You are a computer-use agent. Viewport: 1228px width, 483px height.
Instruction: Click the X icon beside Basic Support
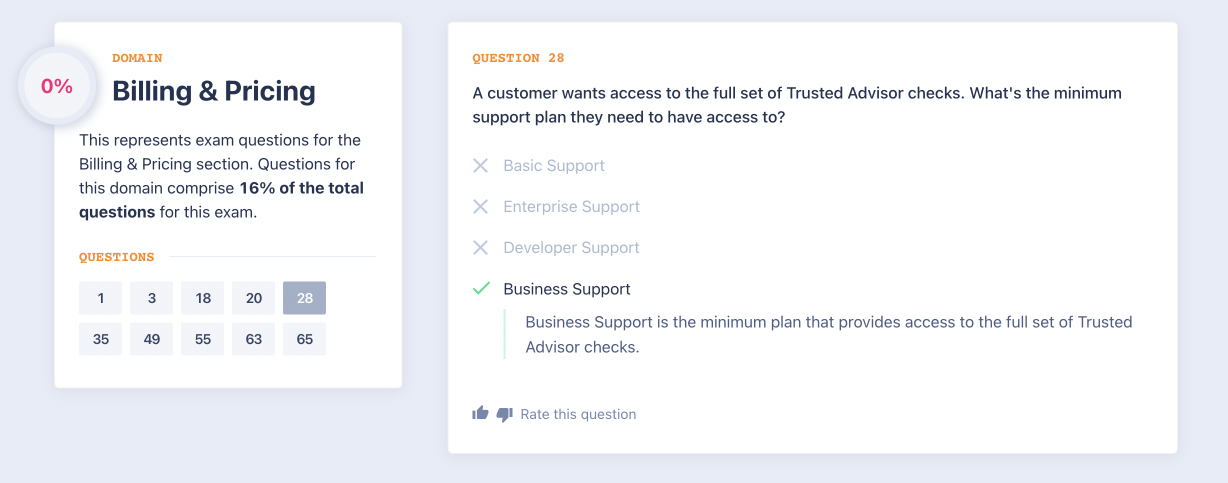pos(481,165)
